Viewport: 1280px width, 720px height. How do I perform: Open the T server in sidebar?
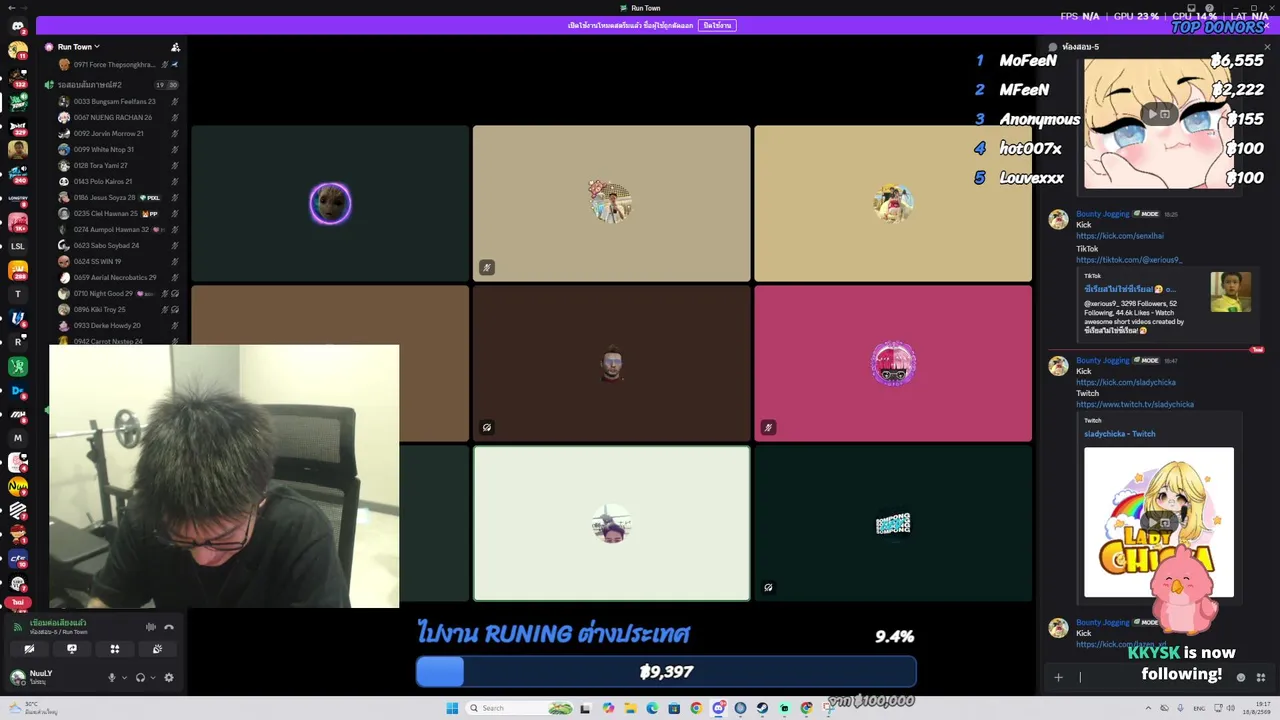[x=18, y=294]
